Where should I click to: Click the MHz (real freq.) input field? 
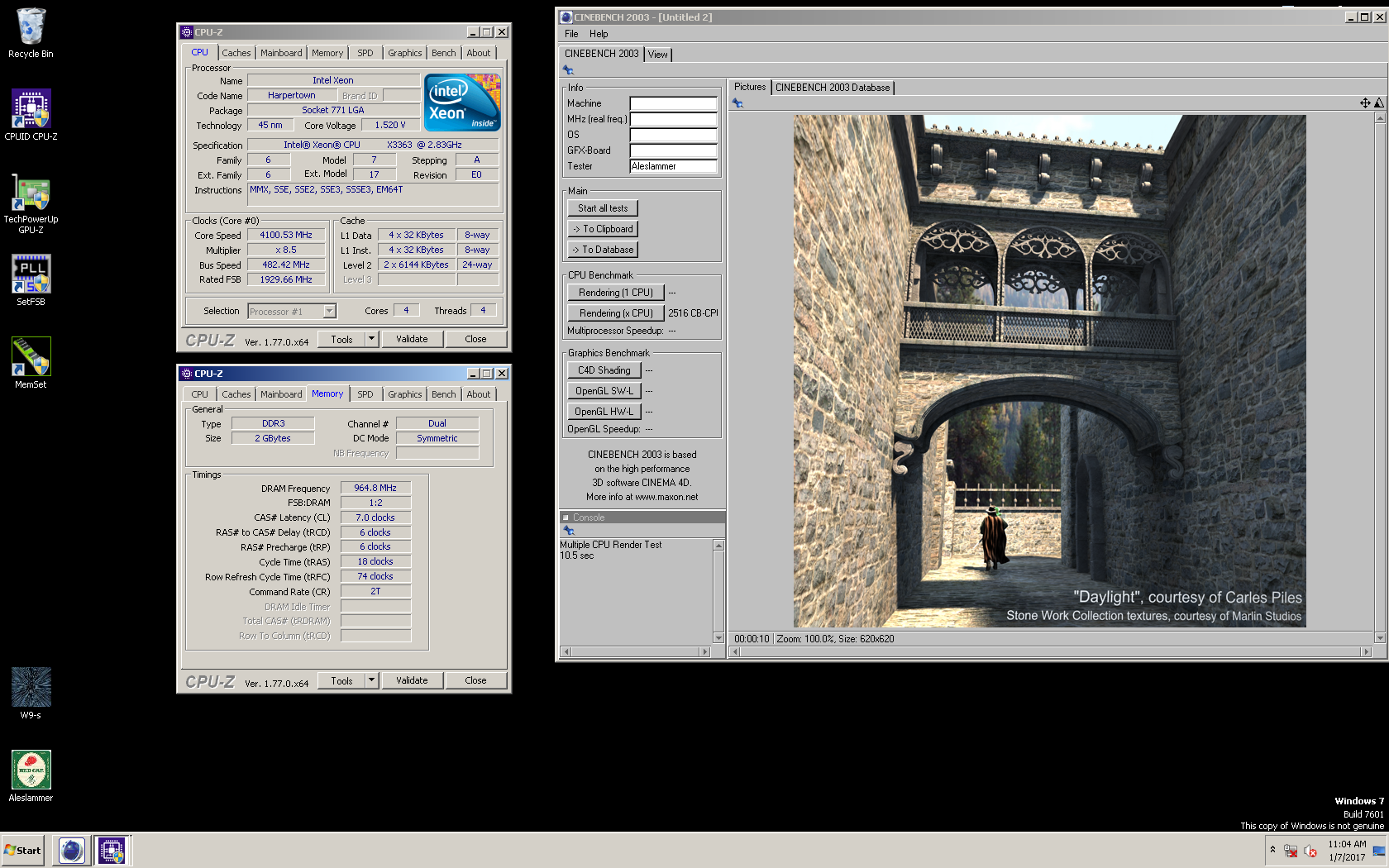[x=673, y=119]
